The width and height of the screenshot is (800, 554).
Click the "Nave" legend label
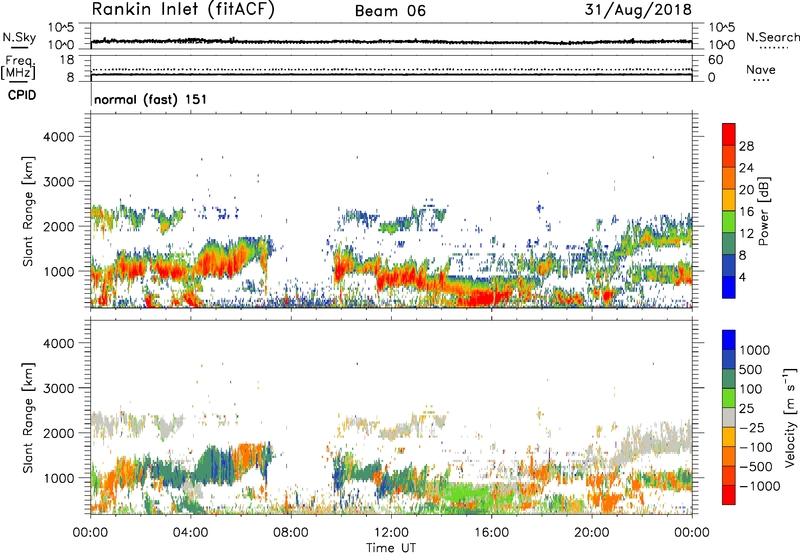761,69
